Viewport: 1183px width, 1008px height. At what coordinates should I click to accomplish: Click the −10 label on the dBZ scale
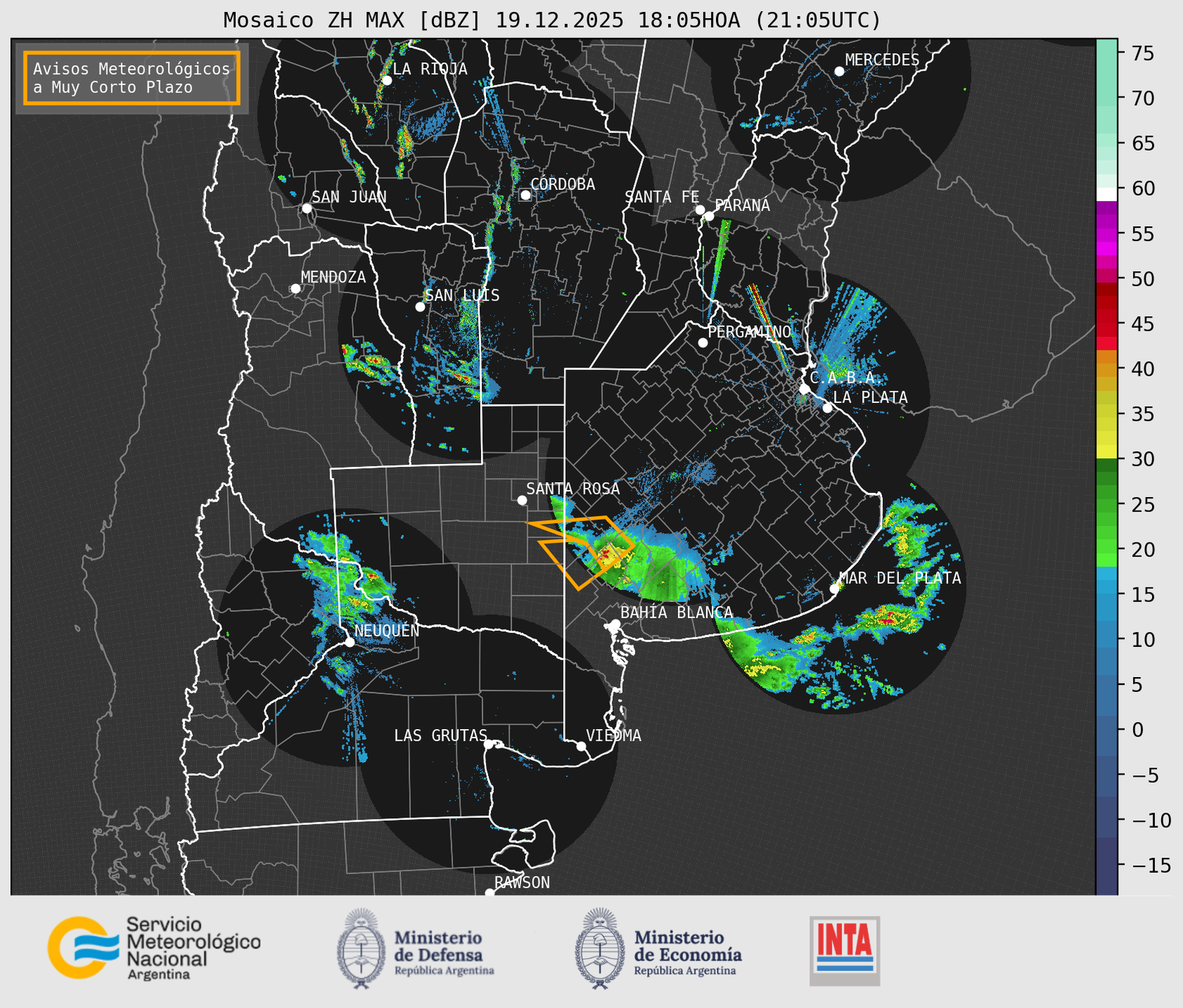click(x=1151, y=820)
